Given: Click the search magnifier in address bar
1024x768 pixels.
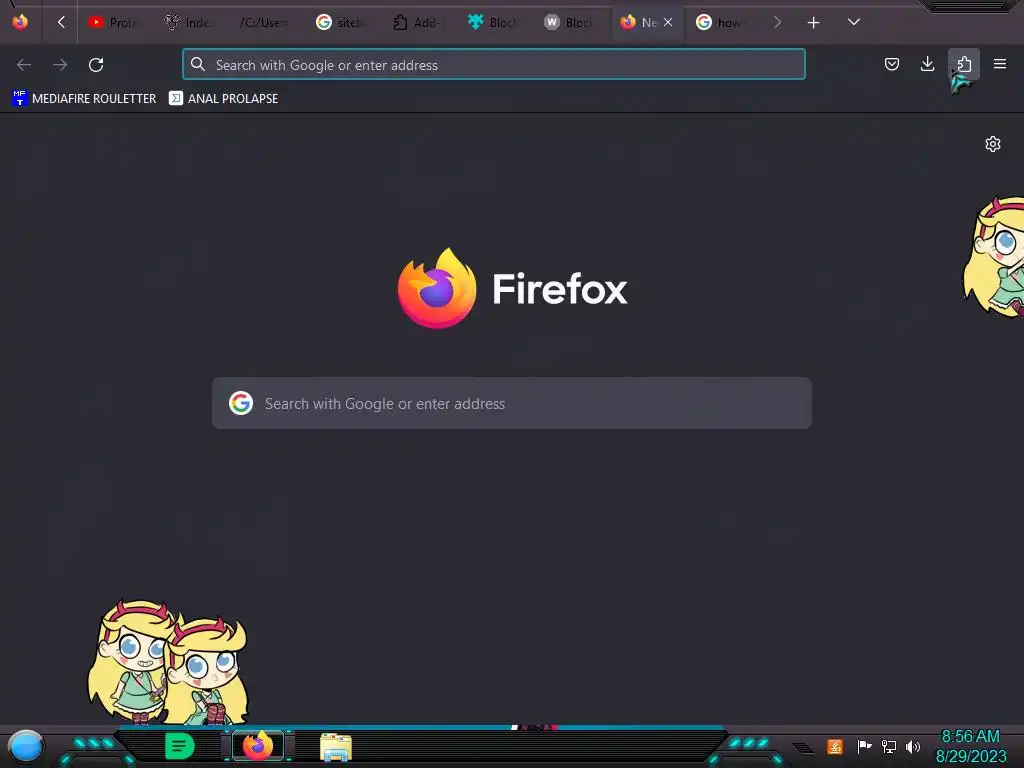Looking at the screenshot, I should 198,64.
